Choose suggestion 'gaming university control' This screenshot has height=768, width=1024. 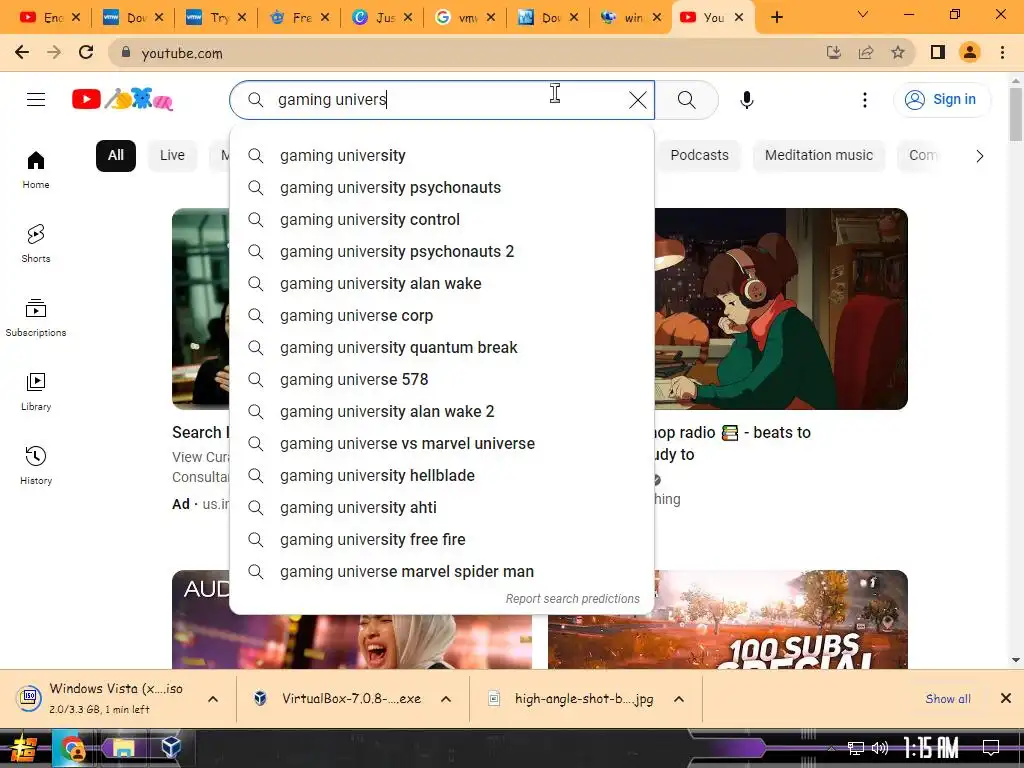coord(441,219)
